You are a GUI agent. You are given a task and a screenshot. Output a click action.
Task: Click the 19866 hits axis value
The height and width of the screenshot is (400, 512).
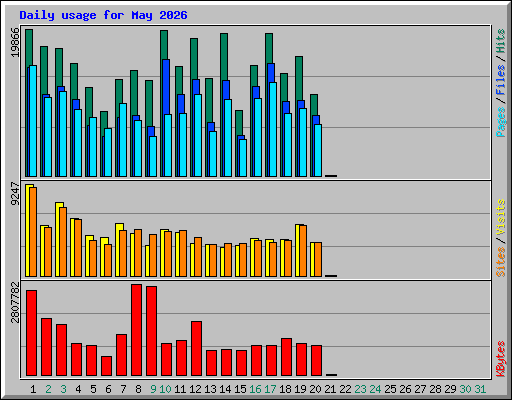click(15, 42)
